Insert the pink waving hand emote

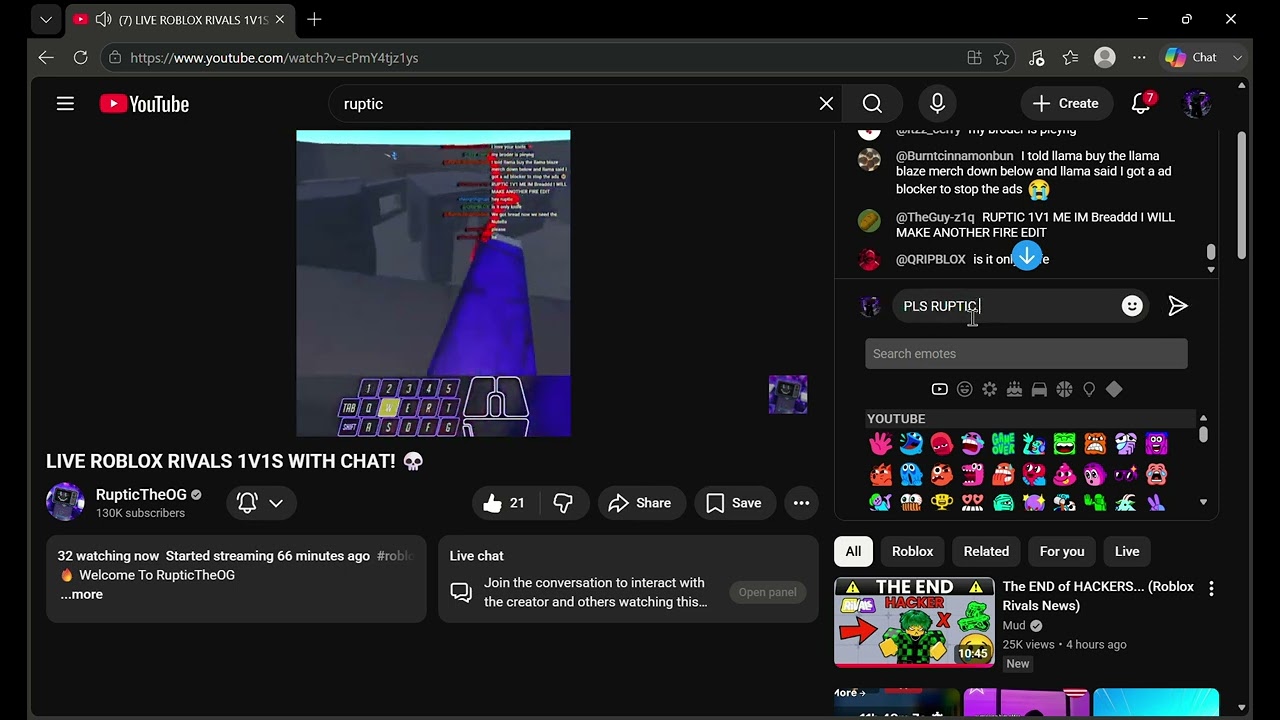[880, 443]
